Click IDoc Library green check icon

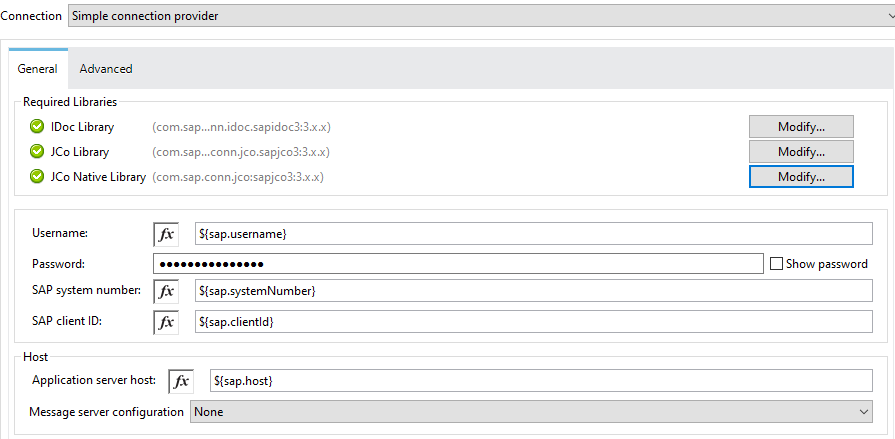pos(37,127)
